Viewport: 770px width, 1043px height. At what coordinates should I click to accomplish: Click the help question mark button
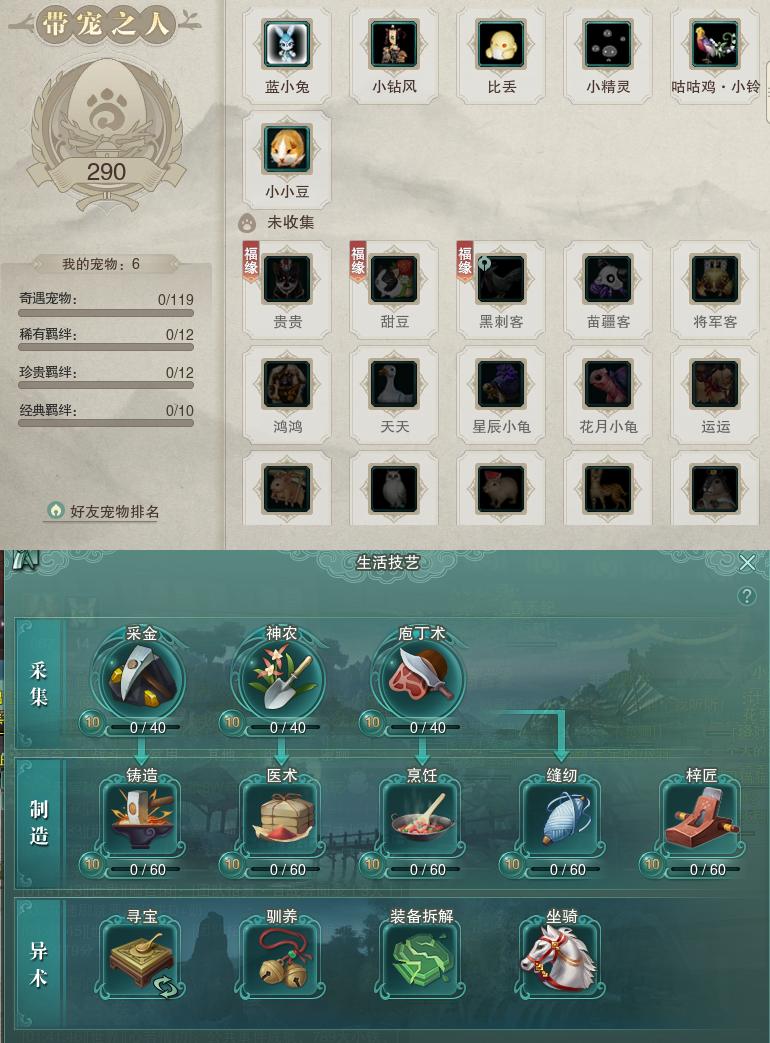(x=747, y=595)
